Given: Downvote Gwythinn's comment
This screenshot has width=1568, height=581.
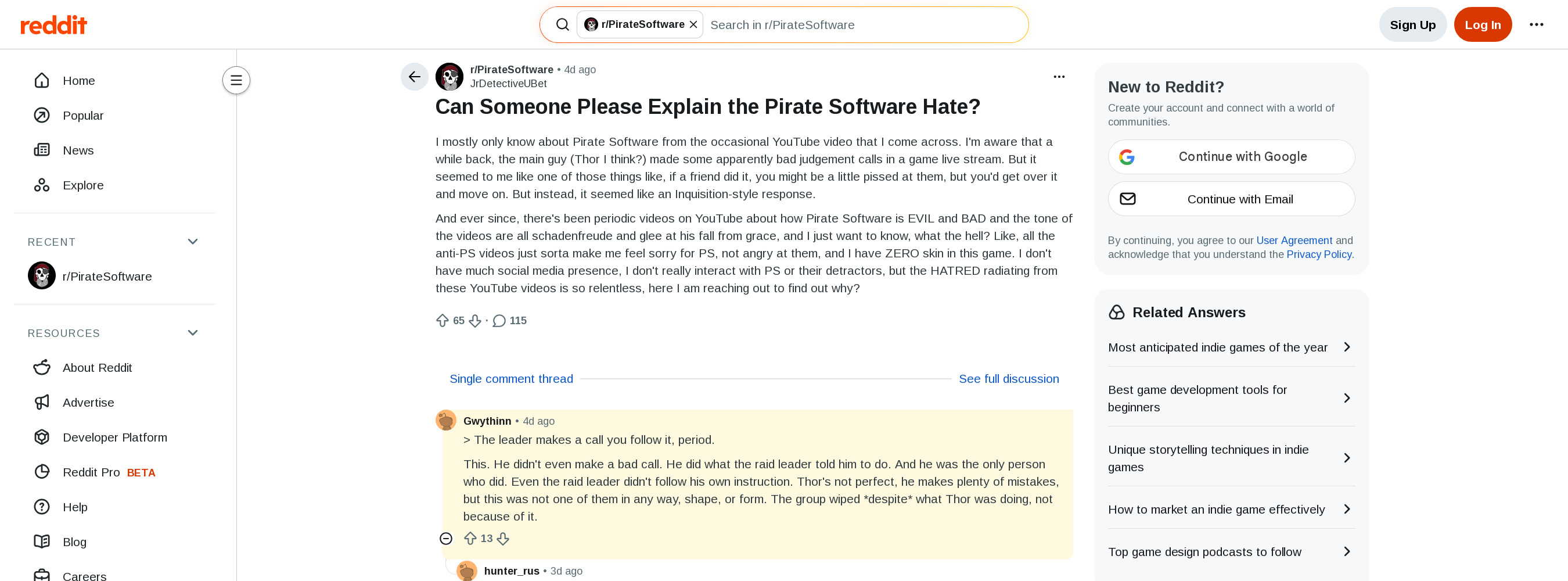Looking at the screenshot, I should (503, 539).
